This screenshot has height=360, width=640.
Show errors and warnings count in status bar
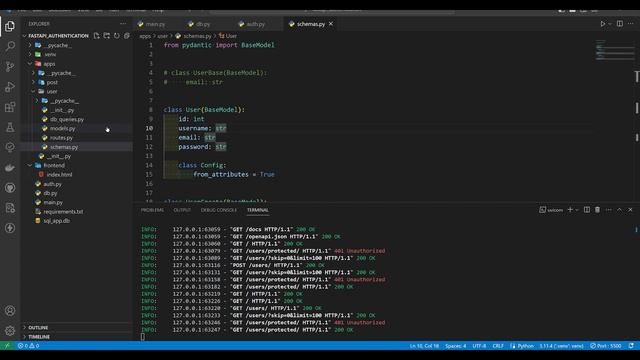coord(28,346)
